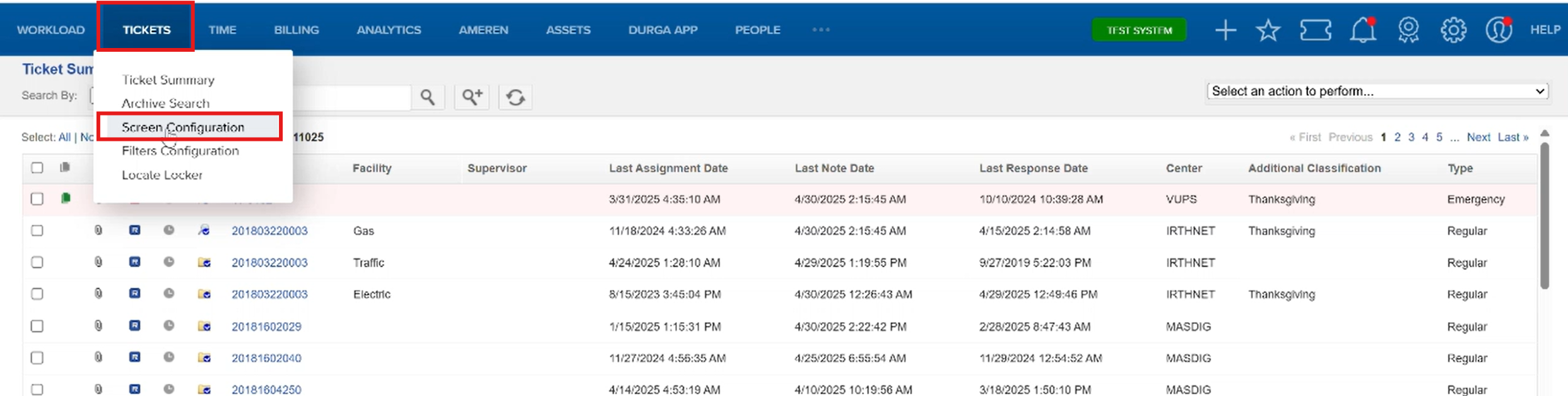This screenshot has height=396, width=1568.
Task: Check the 20181602029 row checkbox
Action: click(37, 326)
